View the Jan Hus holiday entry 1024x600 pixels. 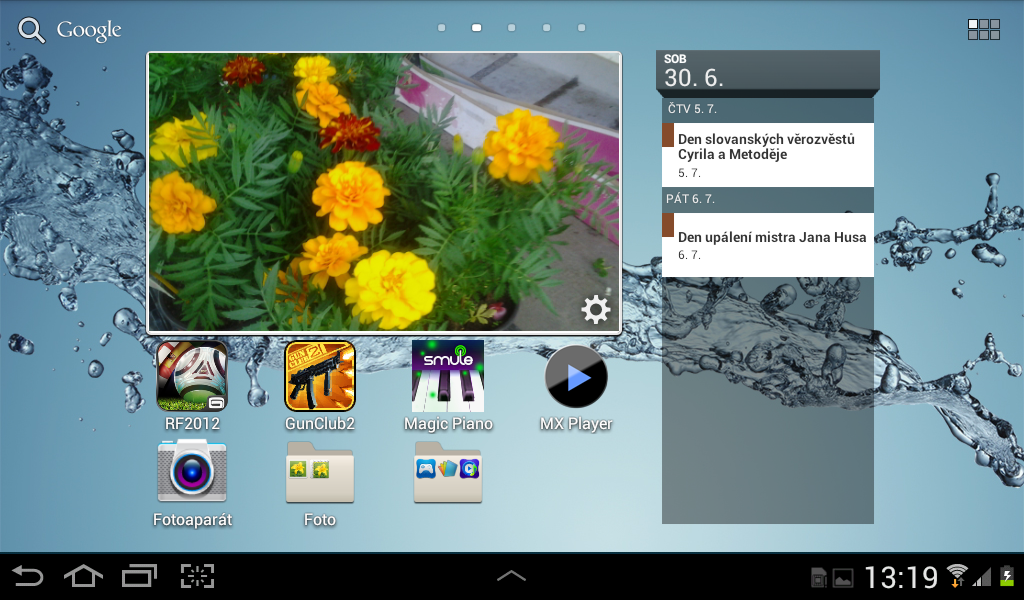coord(770,240)
